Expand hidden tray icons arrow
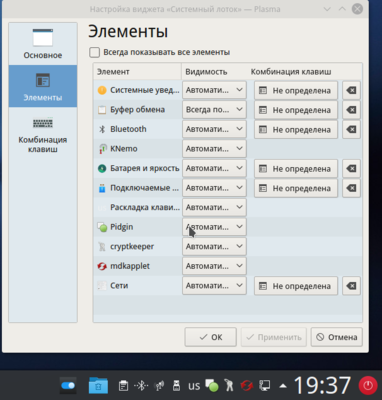The height and width of the screenshot is (400, 382). click(x=283, y=386)
